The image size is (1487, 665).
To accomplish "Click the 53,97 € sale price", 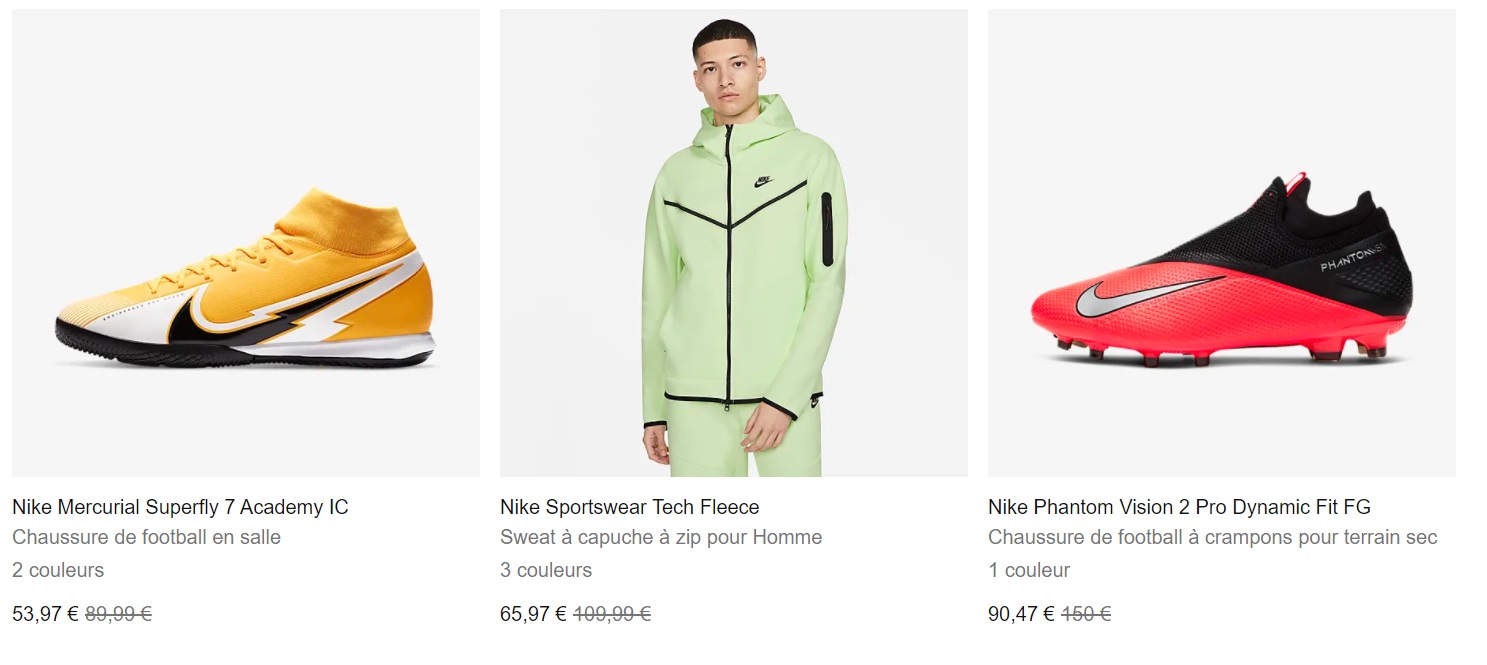I will pyautogui.click(x=45, y=614).
